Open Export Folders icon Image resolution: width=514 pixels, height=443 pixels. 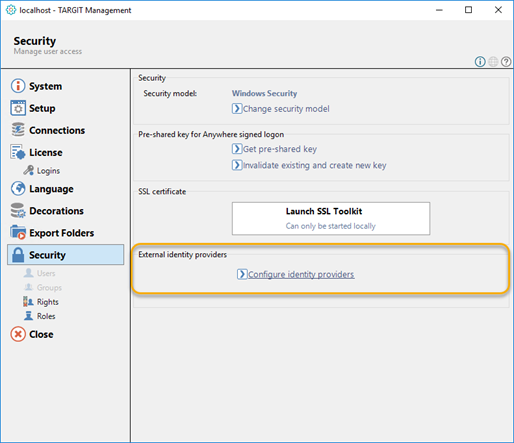click(x=18, y=232)
